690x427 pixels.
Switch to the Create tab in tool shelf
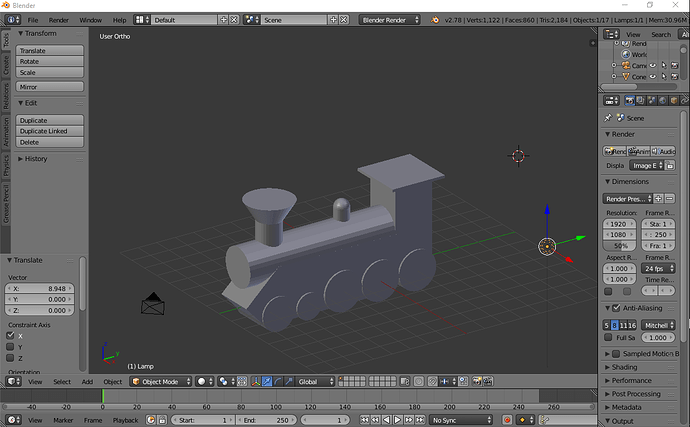pos(5,65)
